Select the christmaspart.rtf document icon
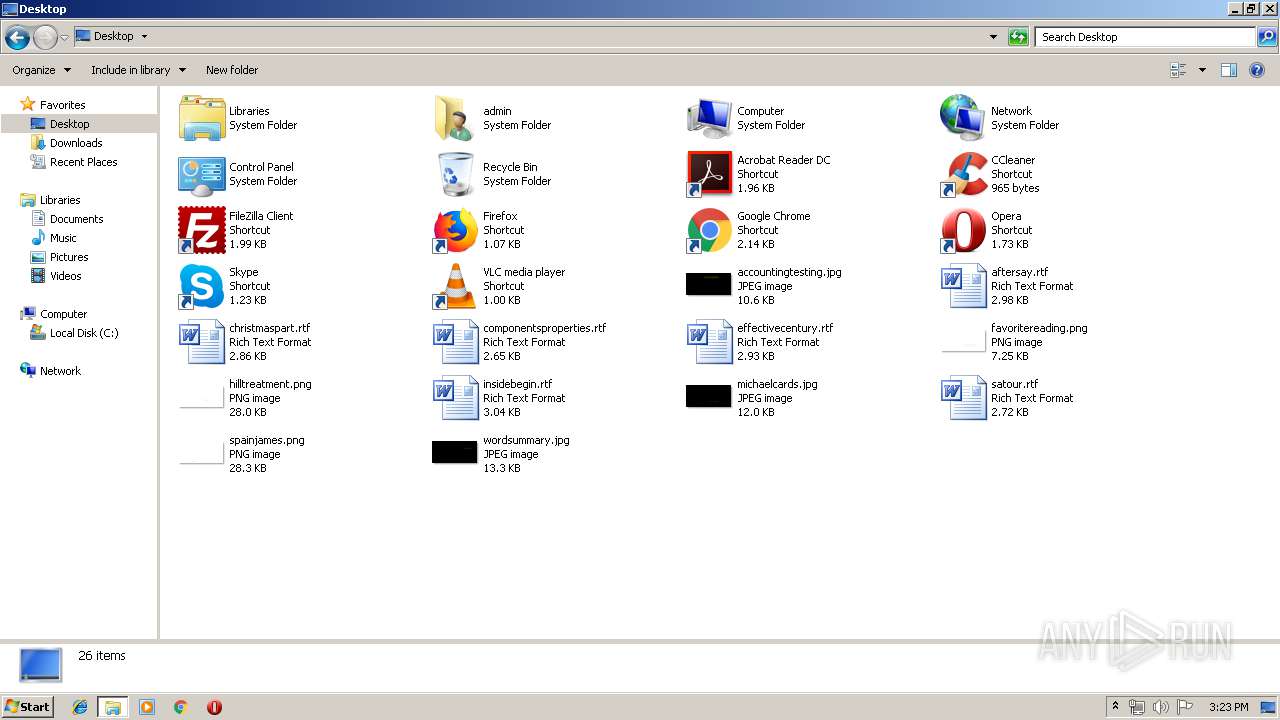The height and width of the screenshot is (720, 1280). click(202, 342)
